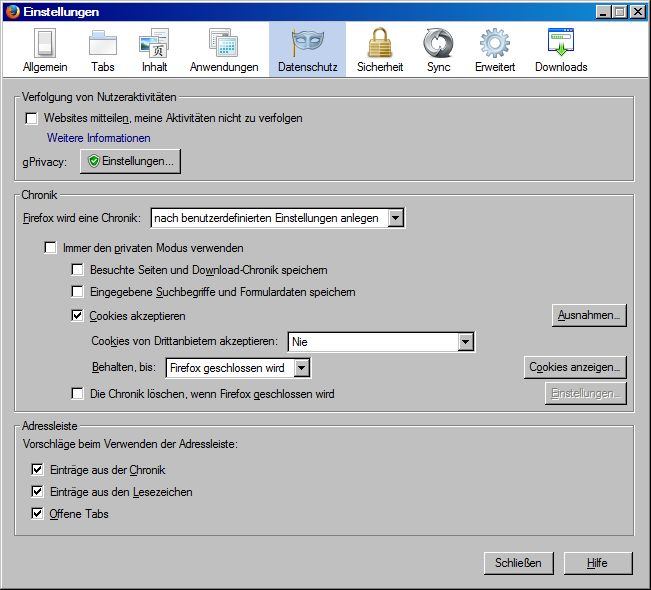Click the 'Hilfe' button
Image resolution: width=651 pixels, height=590 pixels.
click(598, 563)
